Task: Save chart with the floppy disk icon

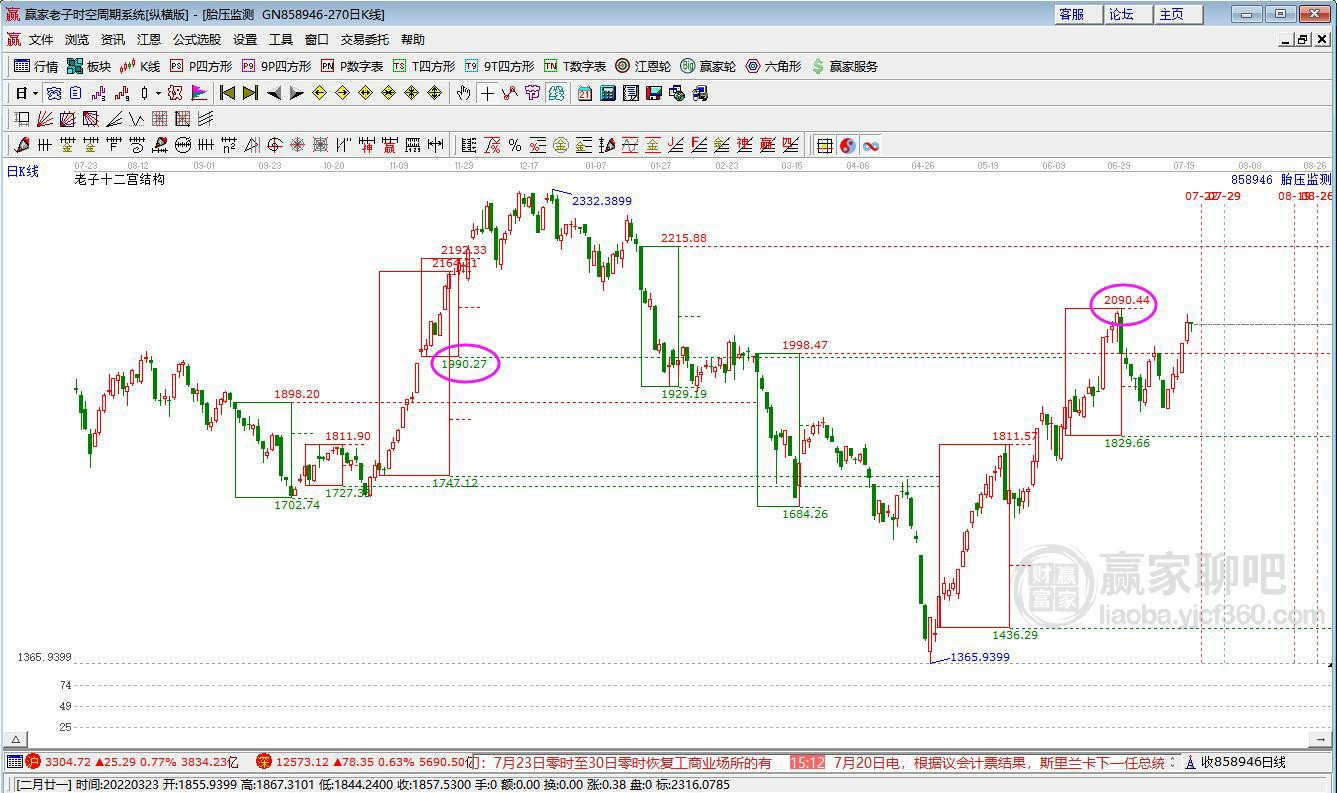Action: (654, 93)
